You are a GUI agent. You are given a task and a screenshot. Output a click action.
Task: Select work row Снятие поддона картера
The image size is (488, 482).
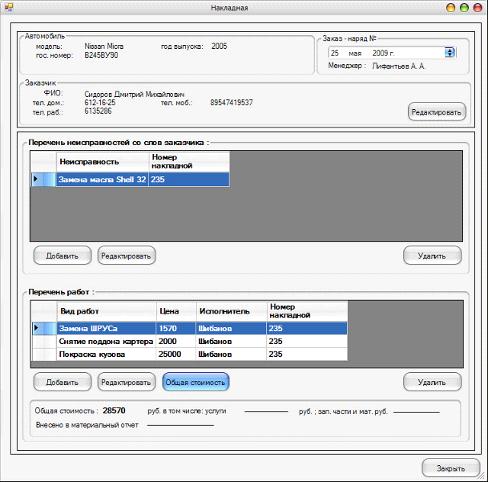tap(189, 341)
